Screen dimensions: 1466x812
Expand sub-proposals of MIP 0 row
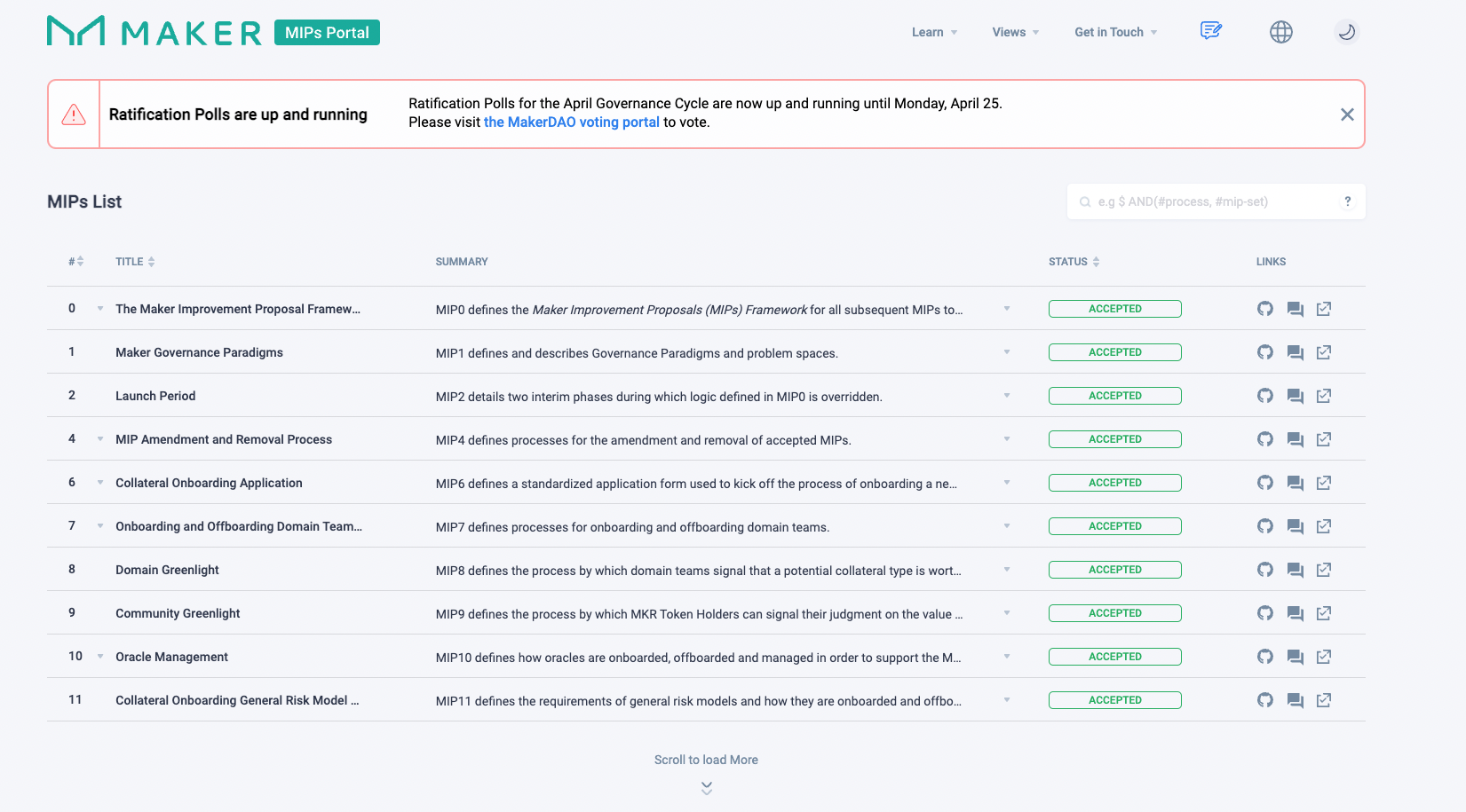[100, 309]
